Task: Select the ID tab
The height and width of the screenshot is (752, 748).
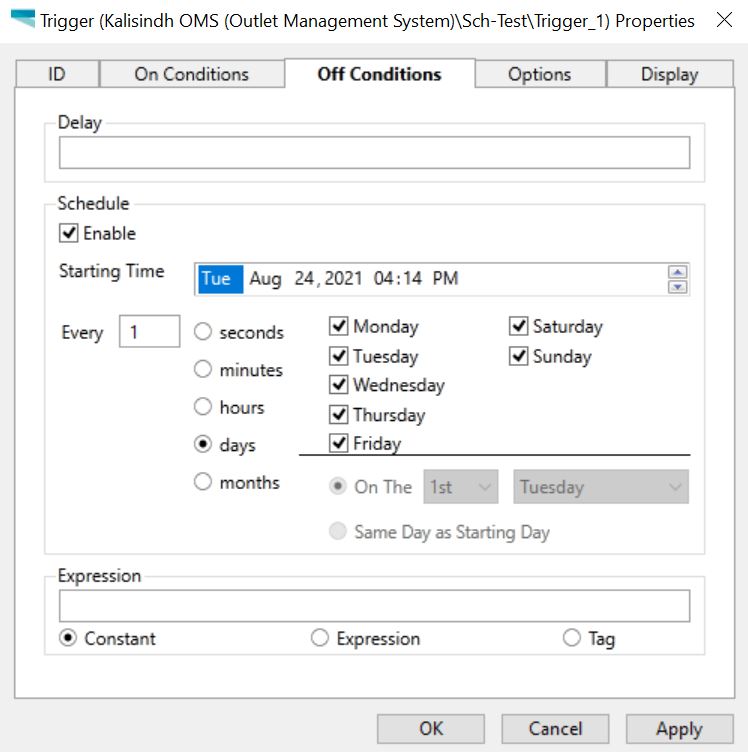Action: click(x=58, y=74)
